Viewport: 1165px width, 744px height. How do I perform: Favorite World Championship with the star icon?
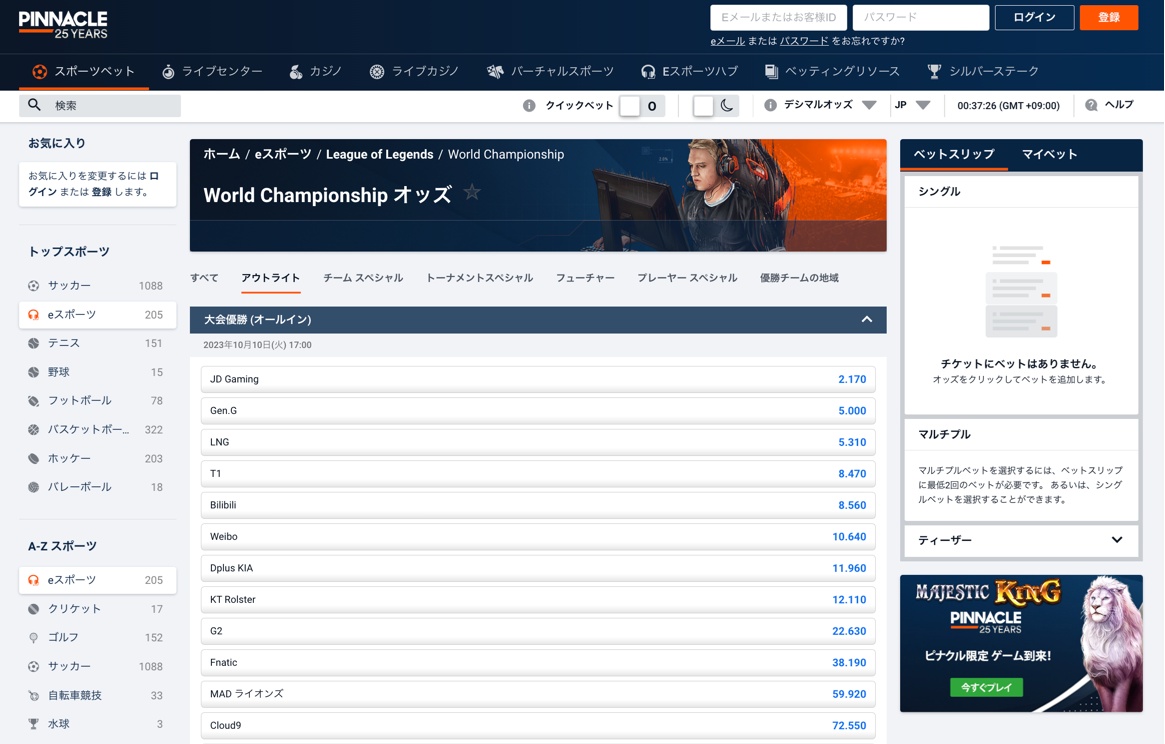472,193
